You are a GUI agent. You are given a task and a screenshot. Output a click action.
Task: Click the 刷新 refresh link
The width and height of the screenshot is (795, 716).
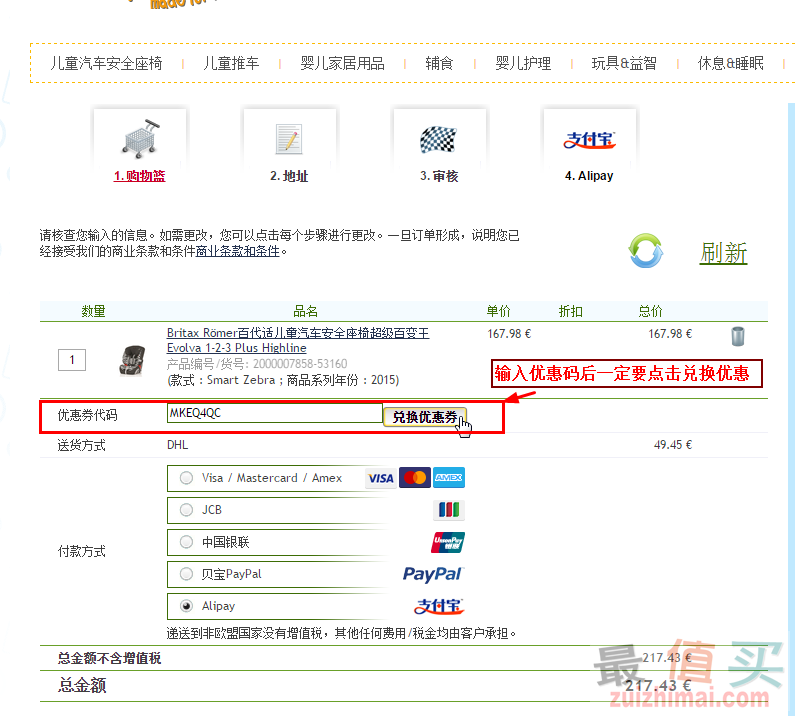pyautogui.click(x=724, y=253)
